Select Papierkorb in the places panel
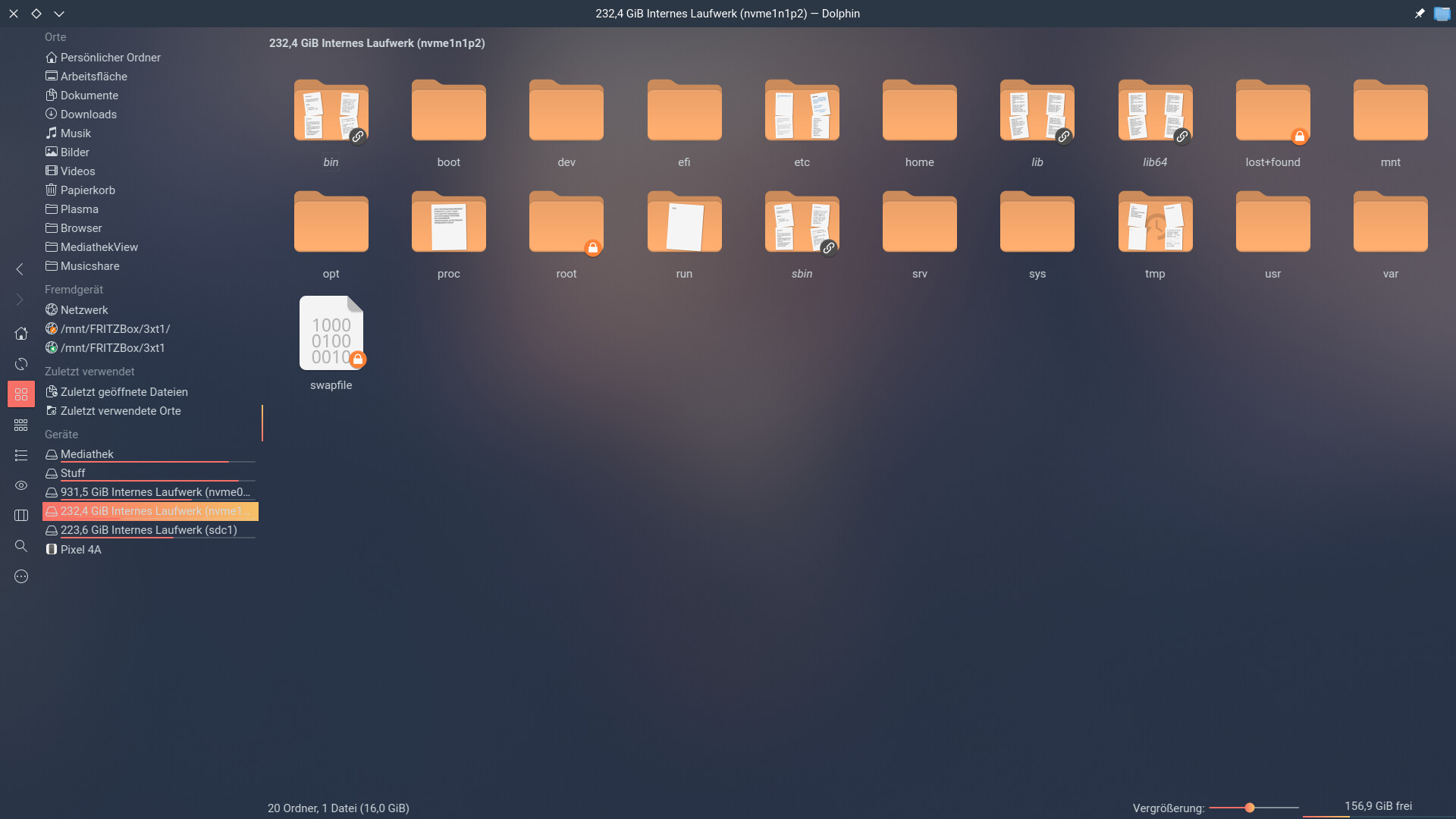The width and height of the screenshot is (1456, 819). coord(87,190)
